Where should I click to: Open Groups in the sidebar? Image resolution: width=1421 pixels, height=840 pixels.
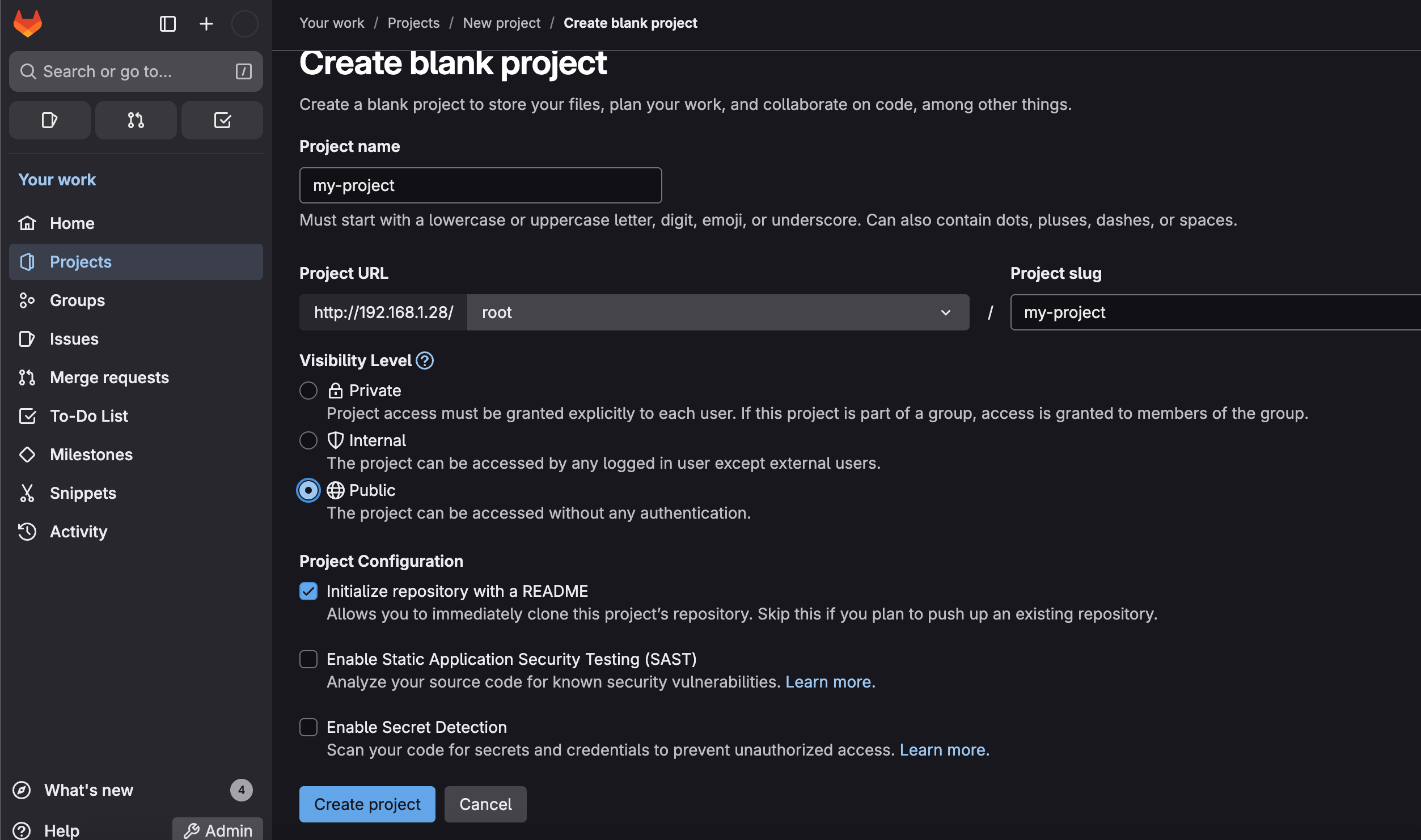[77, 300]
